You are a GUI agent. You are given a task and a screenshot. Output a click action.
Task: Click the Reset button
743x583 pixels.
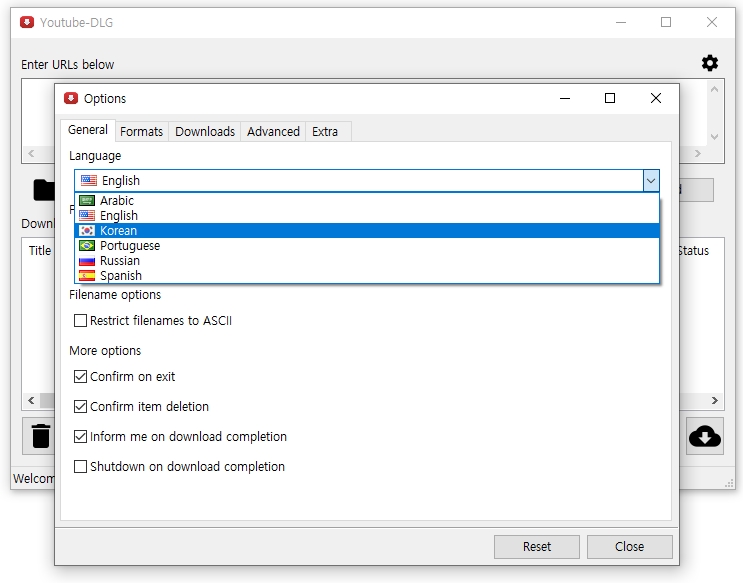pos(536,547)
